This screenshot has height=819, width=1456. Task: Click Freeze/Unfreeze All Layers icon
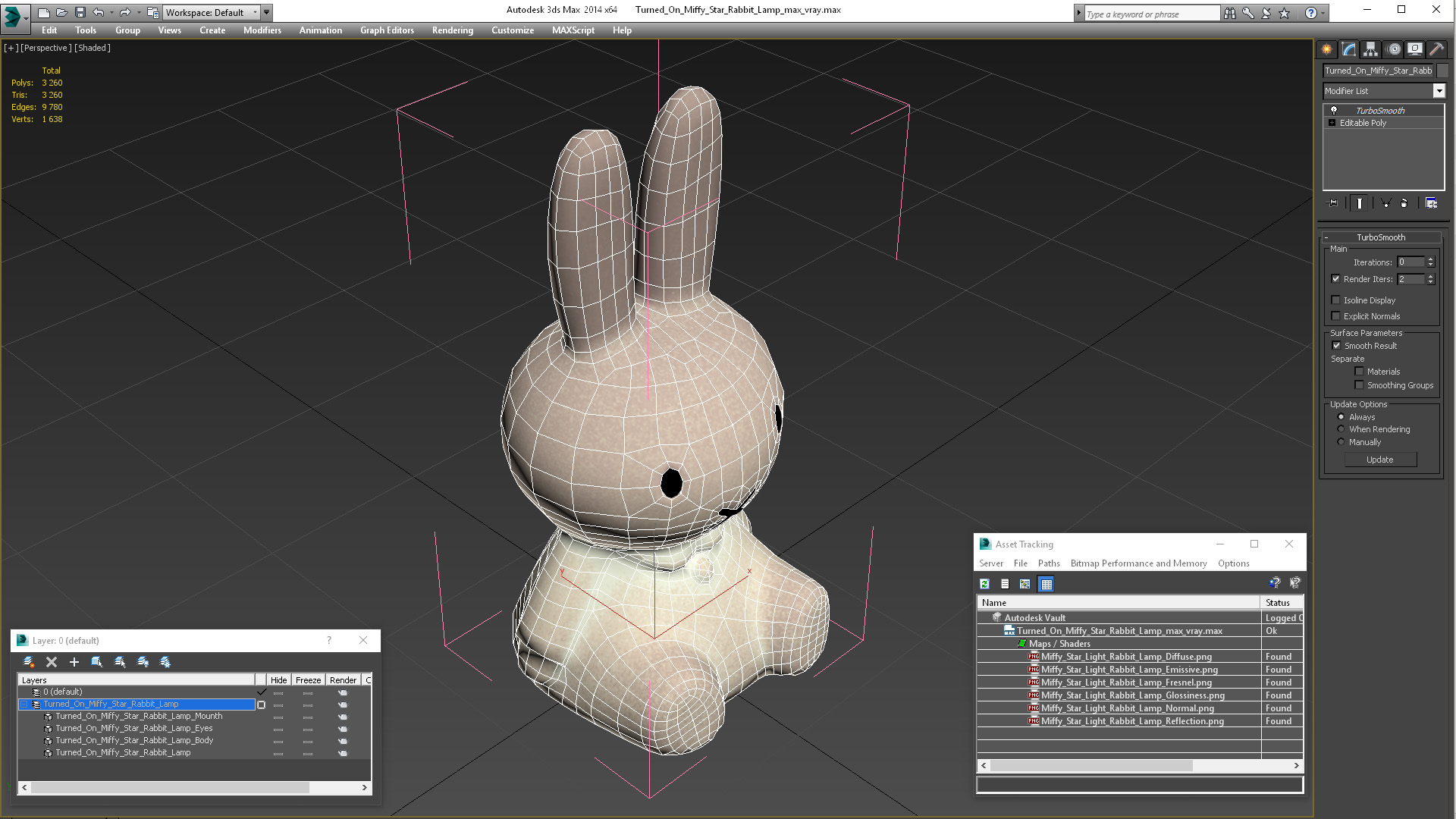point(165,662)
